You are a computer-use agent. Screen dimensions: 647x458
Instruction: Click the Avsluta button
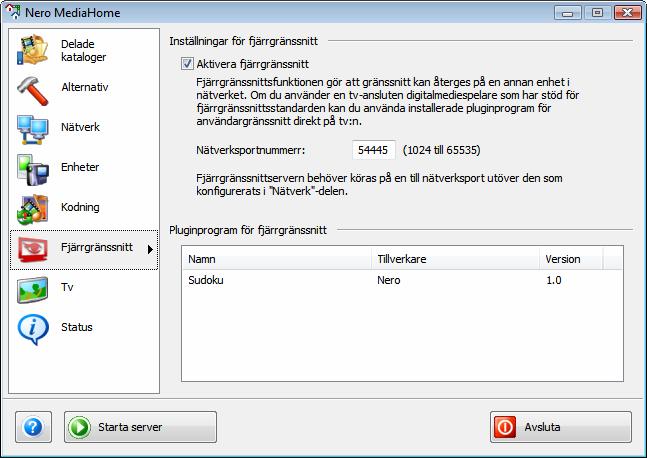[x=561, y=427]
